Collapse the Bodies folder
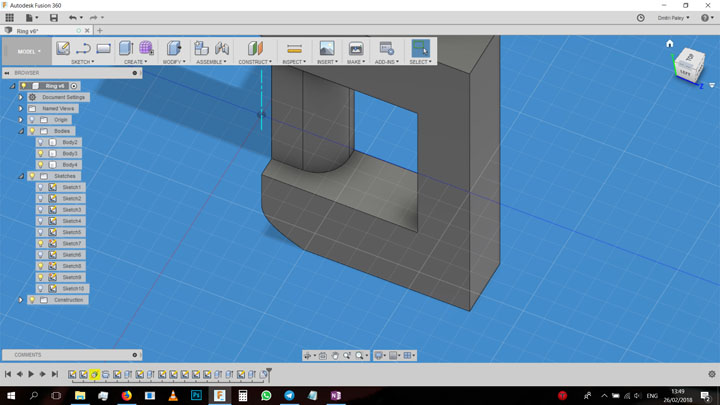This screenshot has width=720, height=405. tap(21, 131)
